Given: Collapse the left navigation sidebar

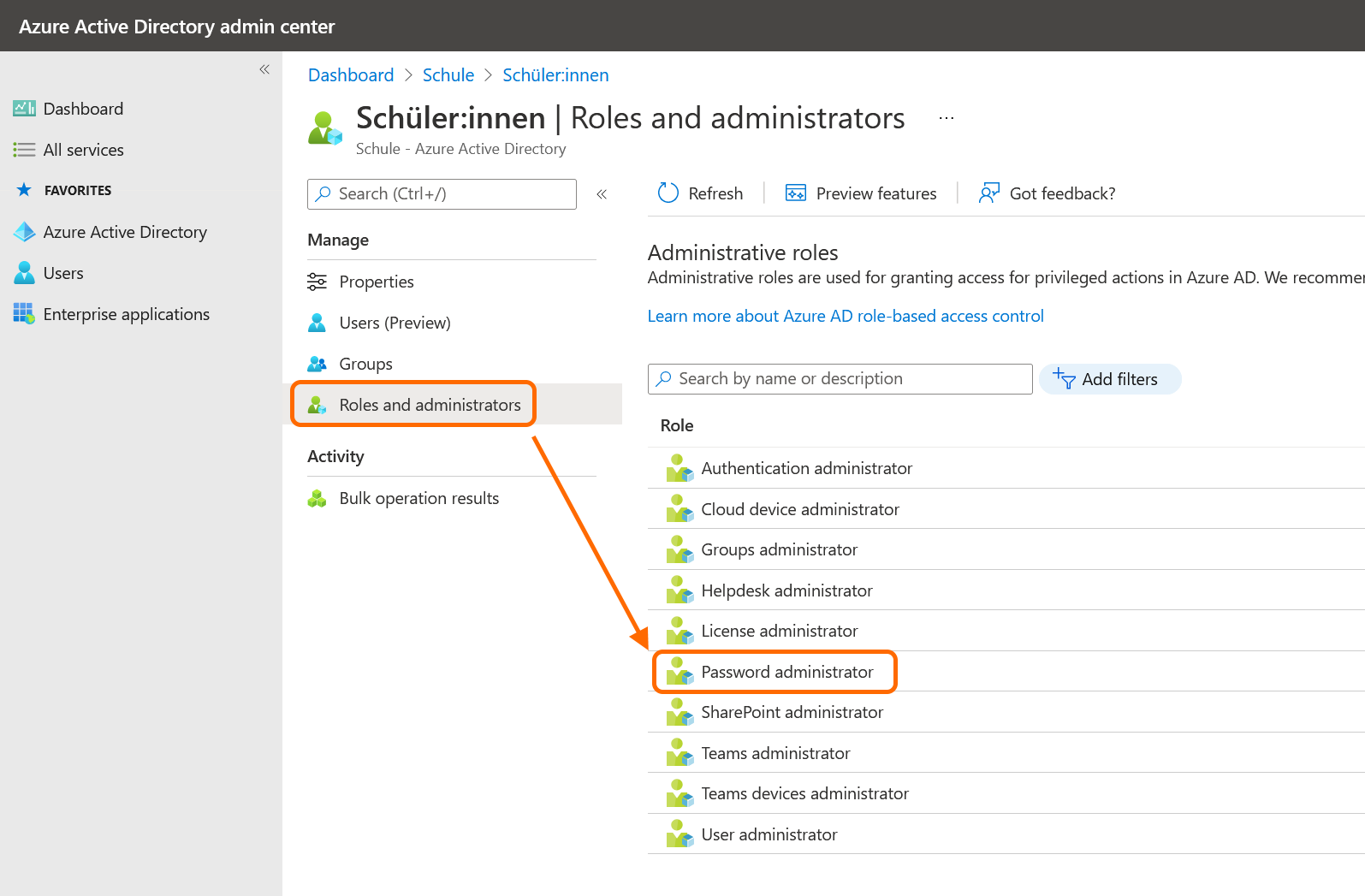Looking at the screenshot, I should coord(264,69).
